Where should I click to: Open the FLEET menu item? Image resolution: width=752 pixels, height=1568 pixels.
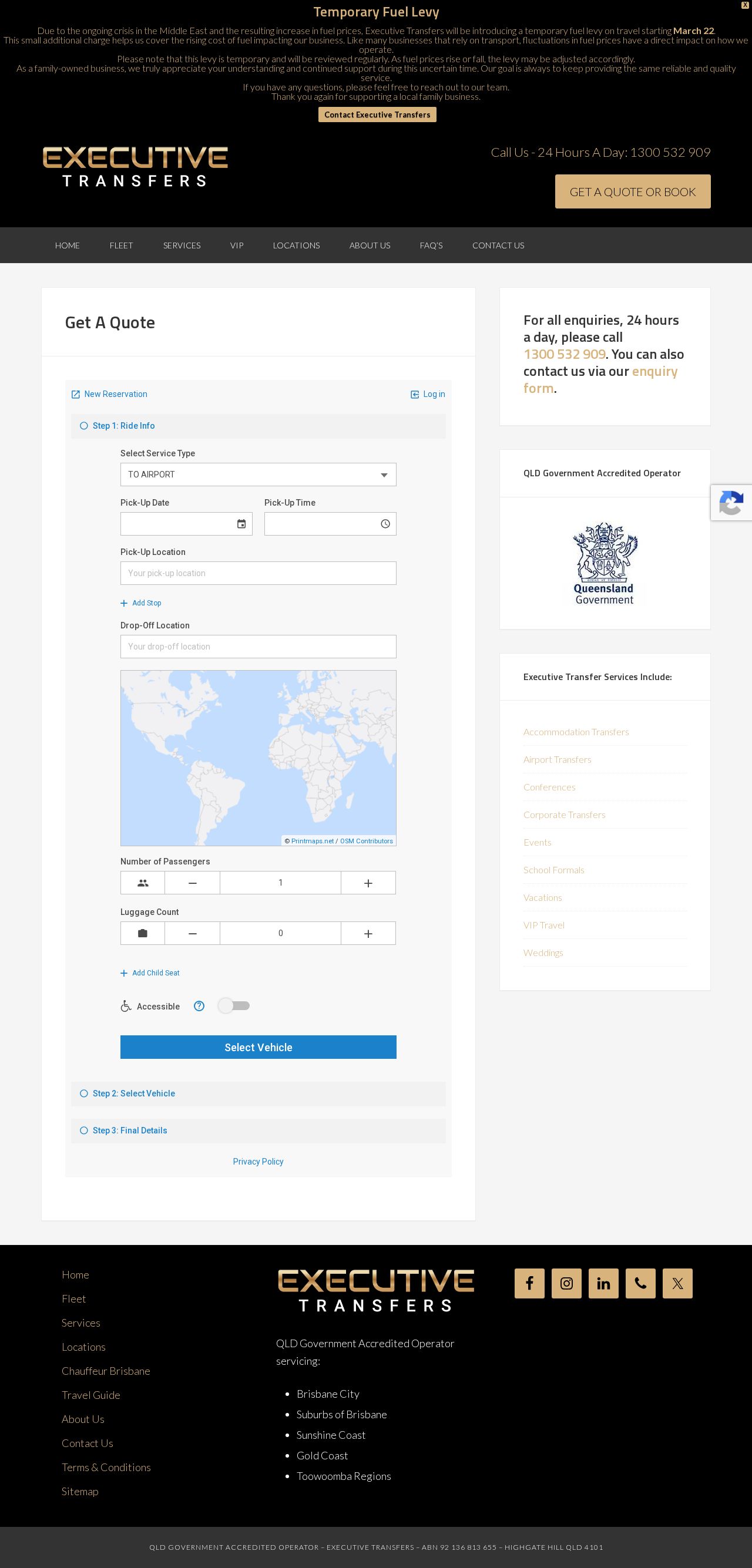121,245
